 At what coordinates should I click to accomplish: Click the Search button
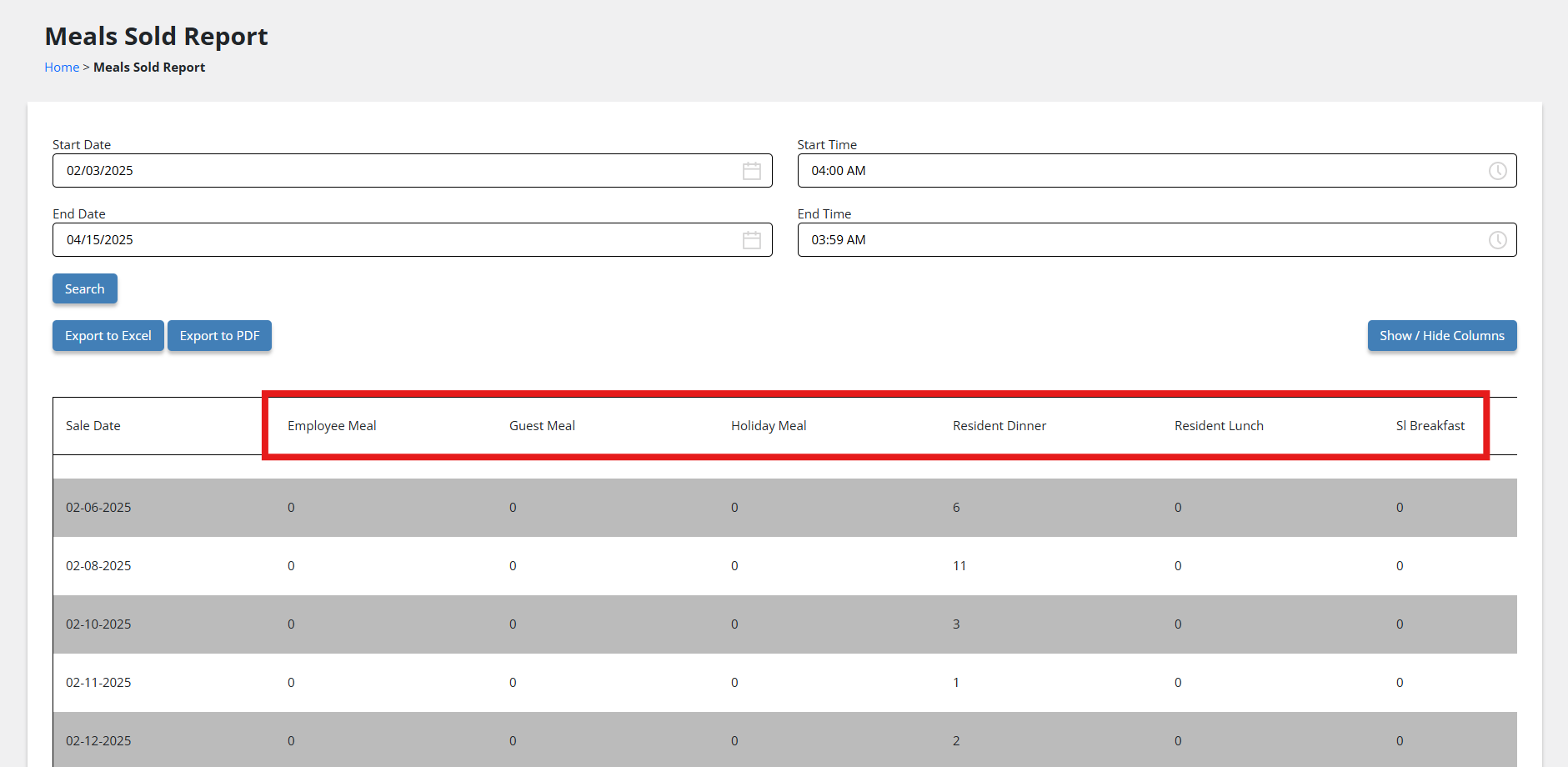[85, 289]
